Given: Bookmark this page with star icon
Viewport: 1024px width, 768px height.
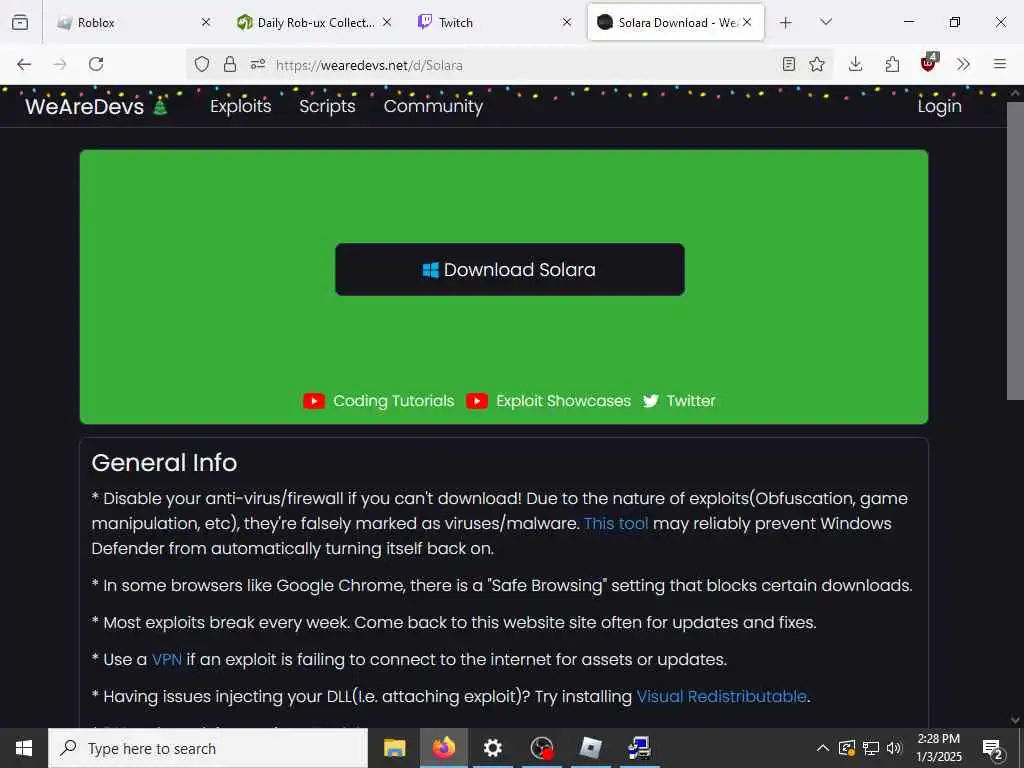Looking at the screenshot, I should point(817,64).
